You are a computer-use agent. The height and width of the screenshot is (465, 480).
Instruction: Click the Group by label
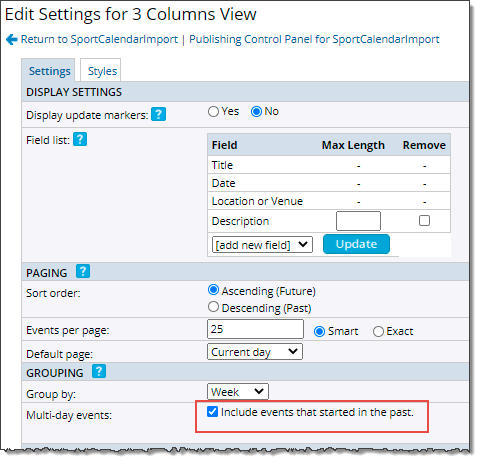pos(51,394)
